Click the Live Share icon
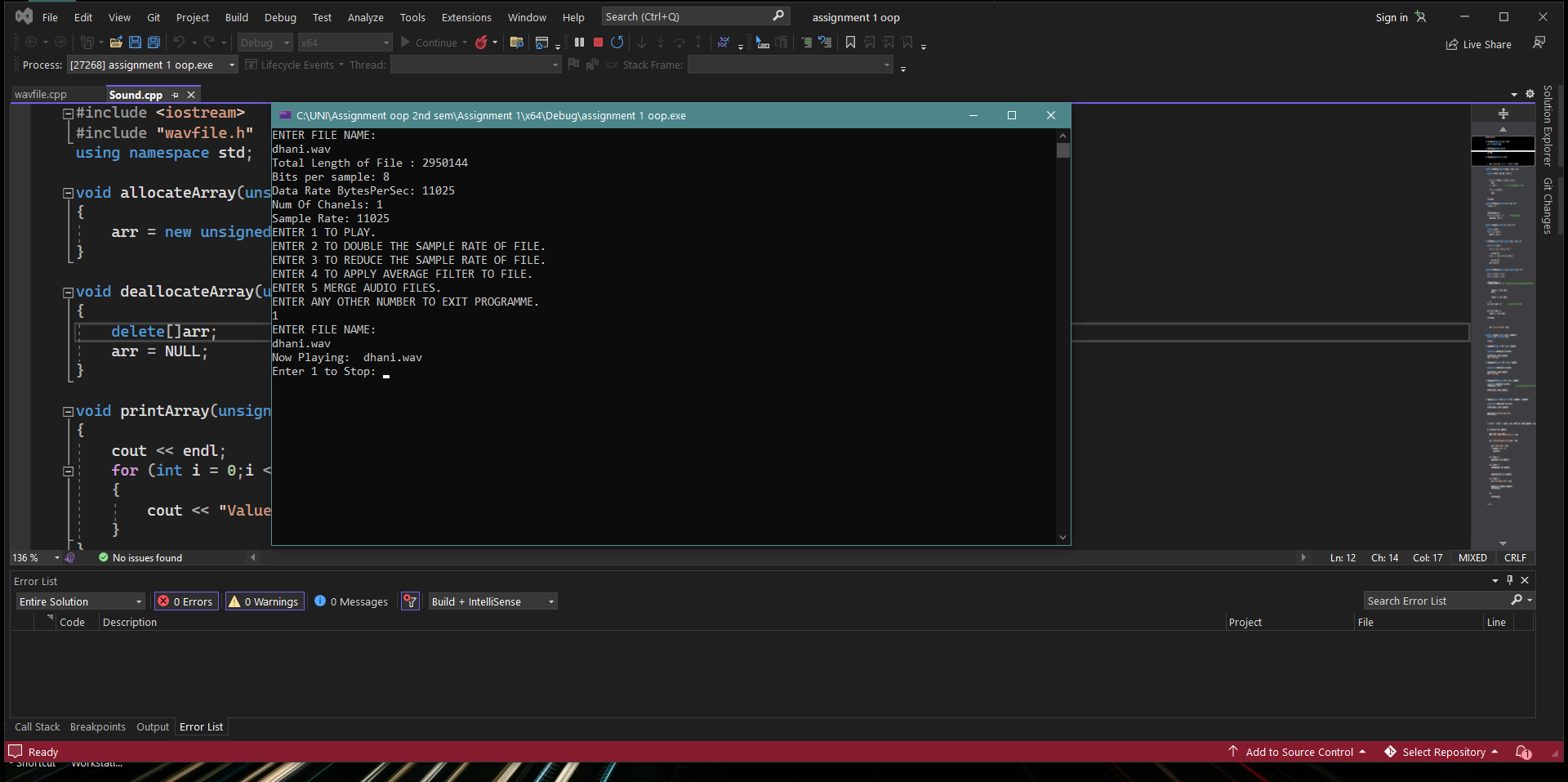Screen dimensions: 1568x782 click(x=1452, y=45)
